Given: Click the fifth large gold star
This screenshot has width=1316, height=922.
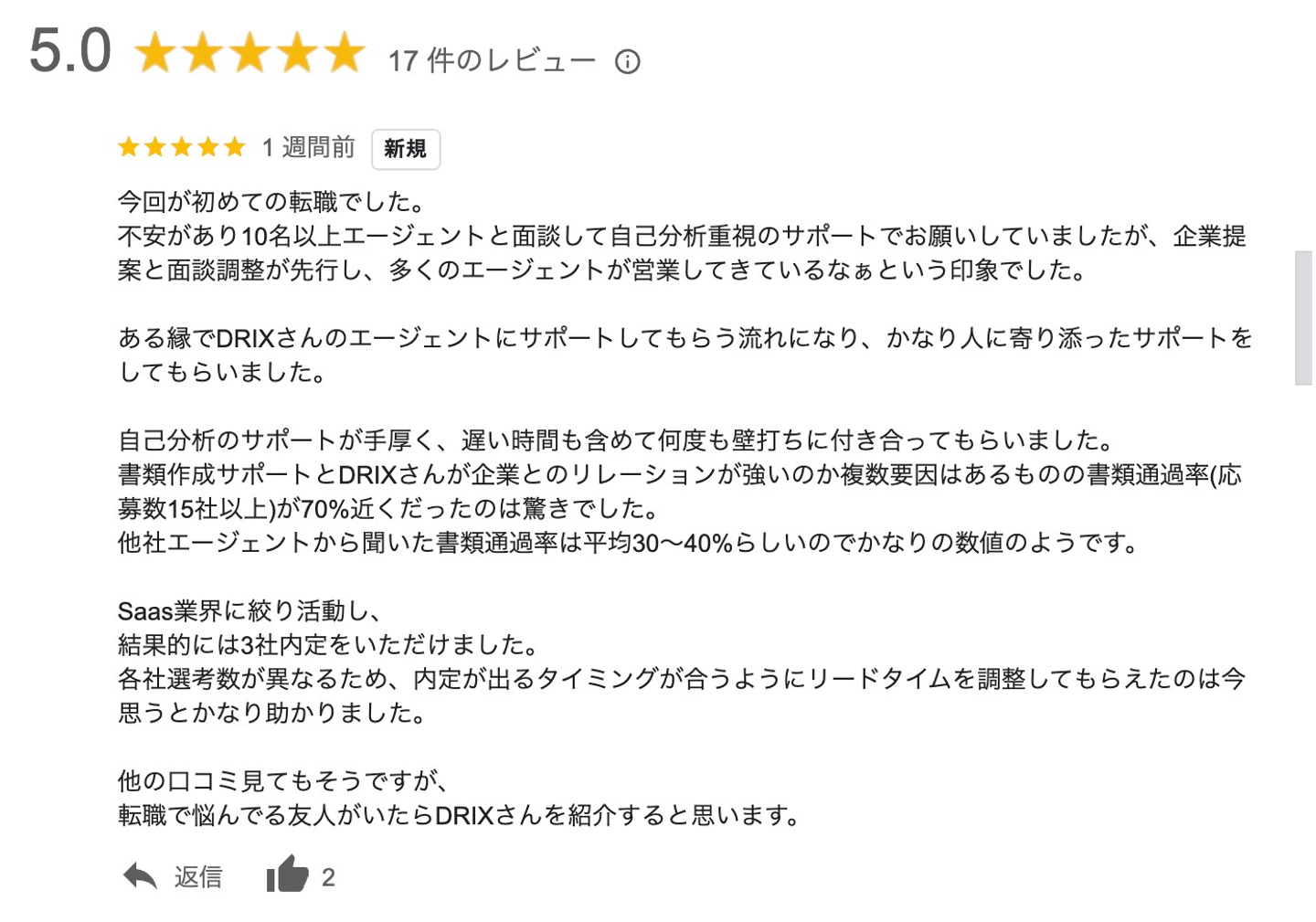Looking at the screenshot, I should (x=345, y=53).
